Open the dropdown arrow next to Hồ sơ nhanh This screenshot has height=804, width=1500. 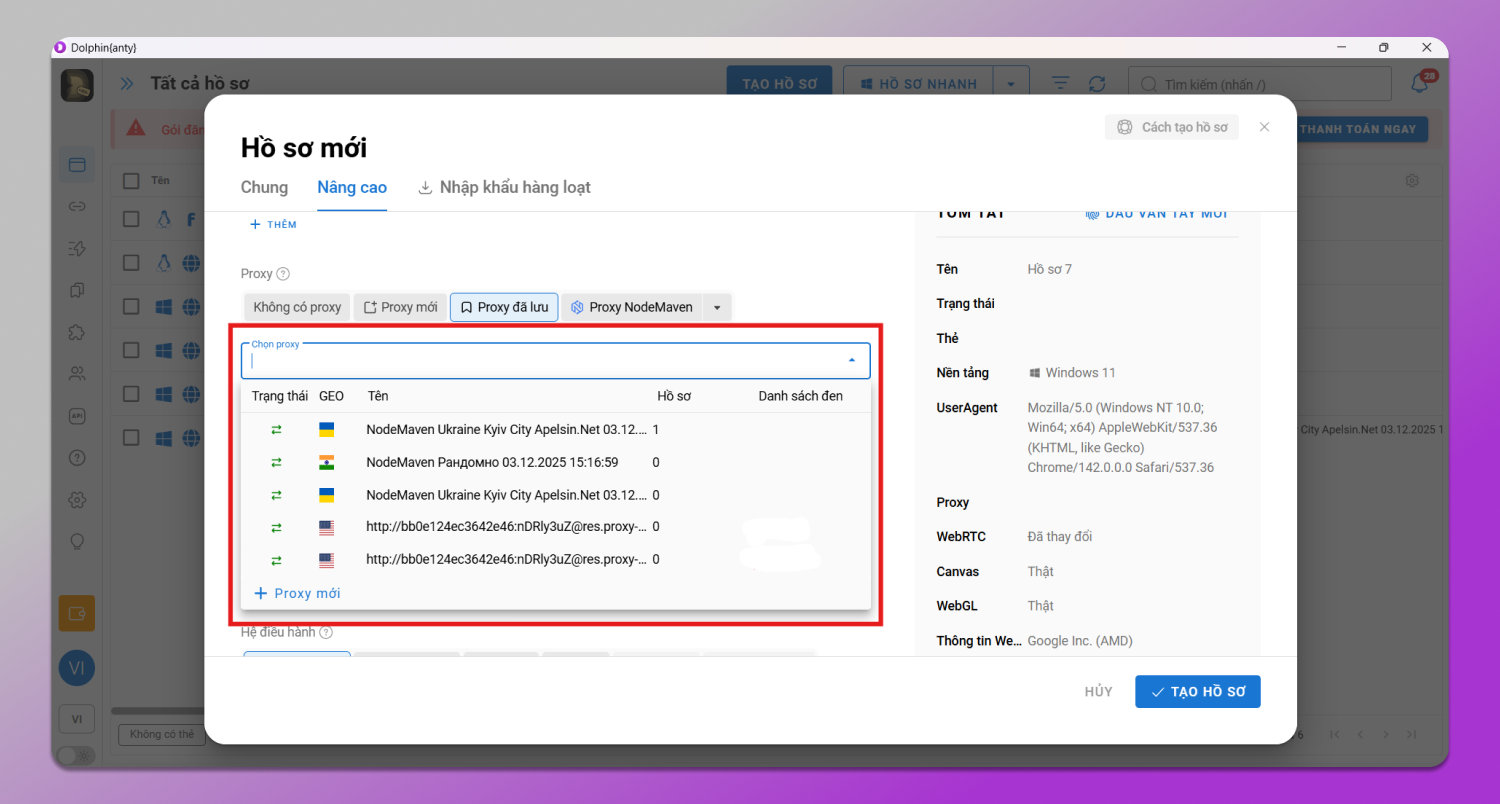(1011, 84)
